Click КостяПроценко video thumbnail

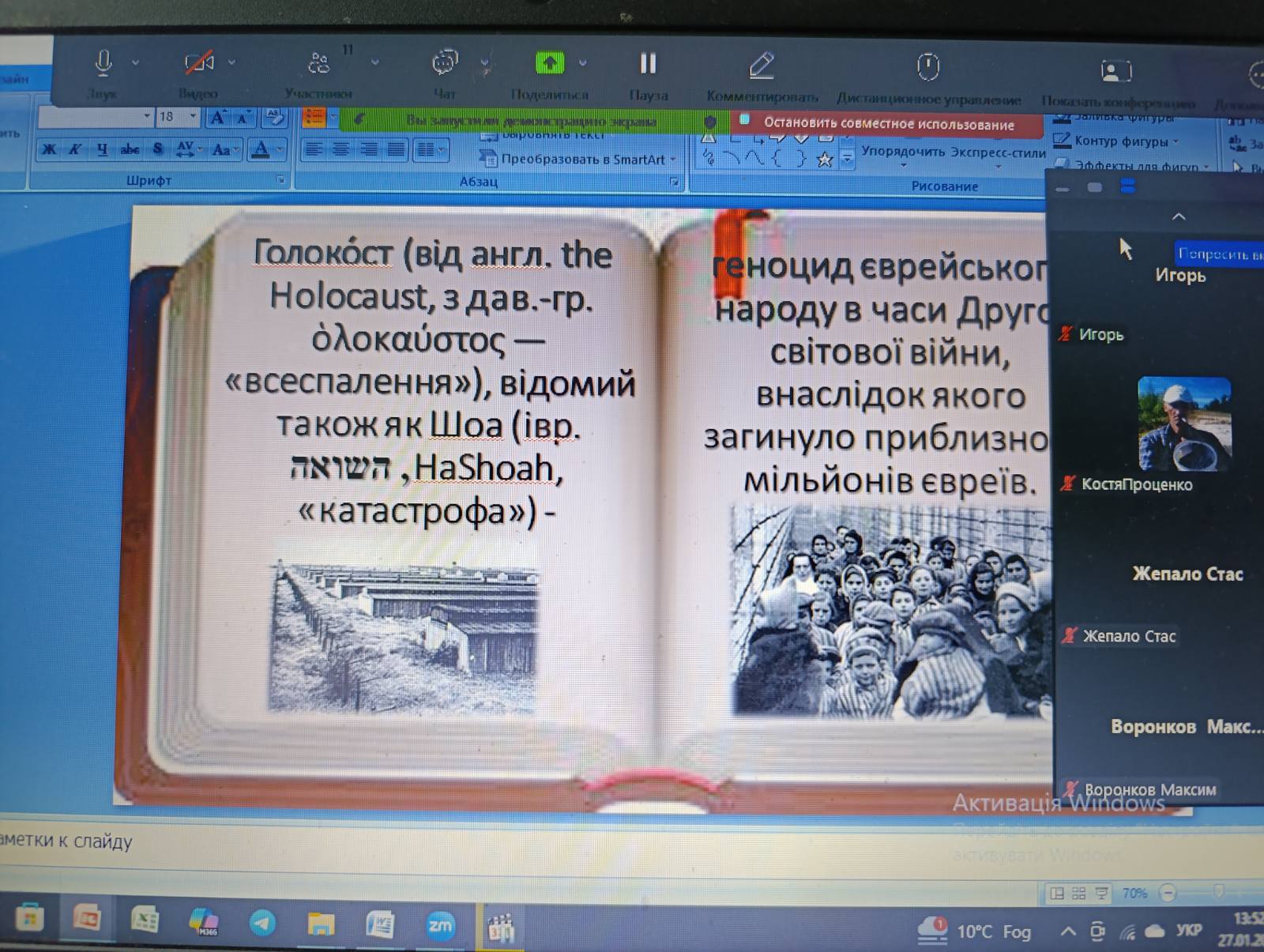pos(1183,423)
